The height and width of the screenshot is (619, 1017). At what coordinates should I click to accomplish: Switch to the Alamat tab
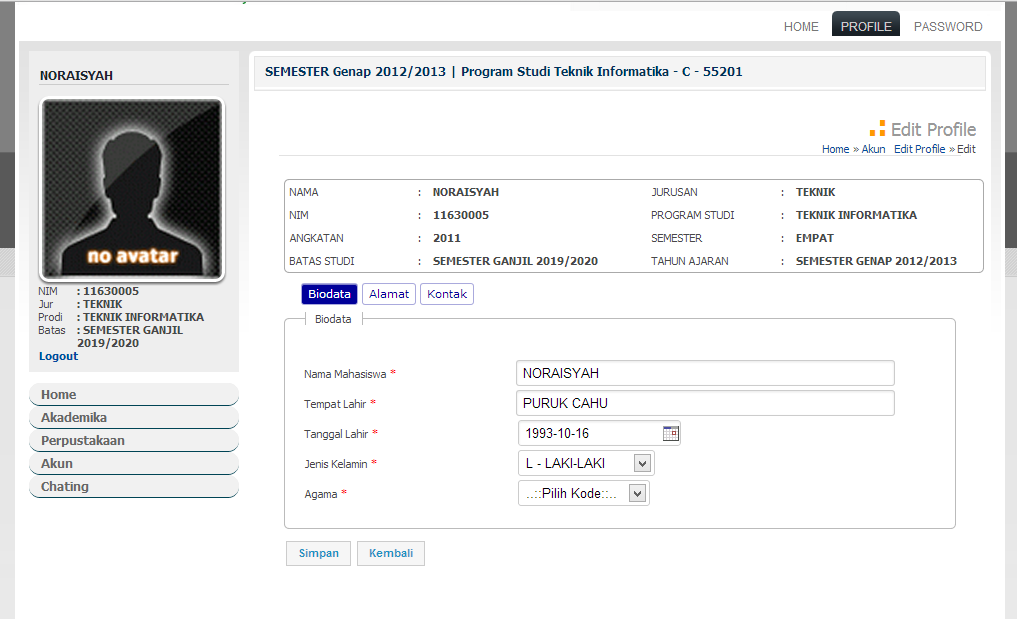click(388, 294)
